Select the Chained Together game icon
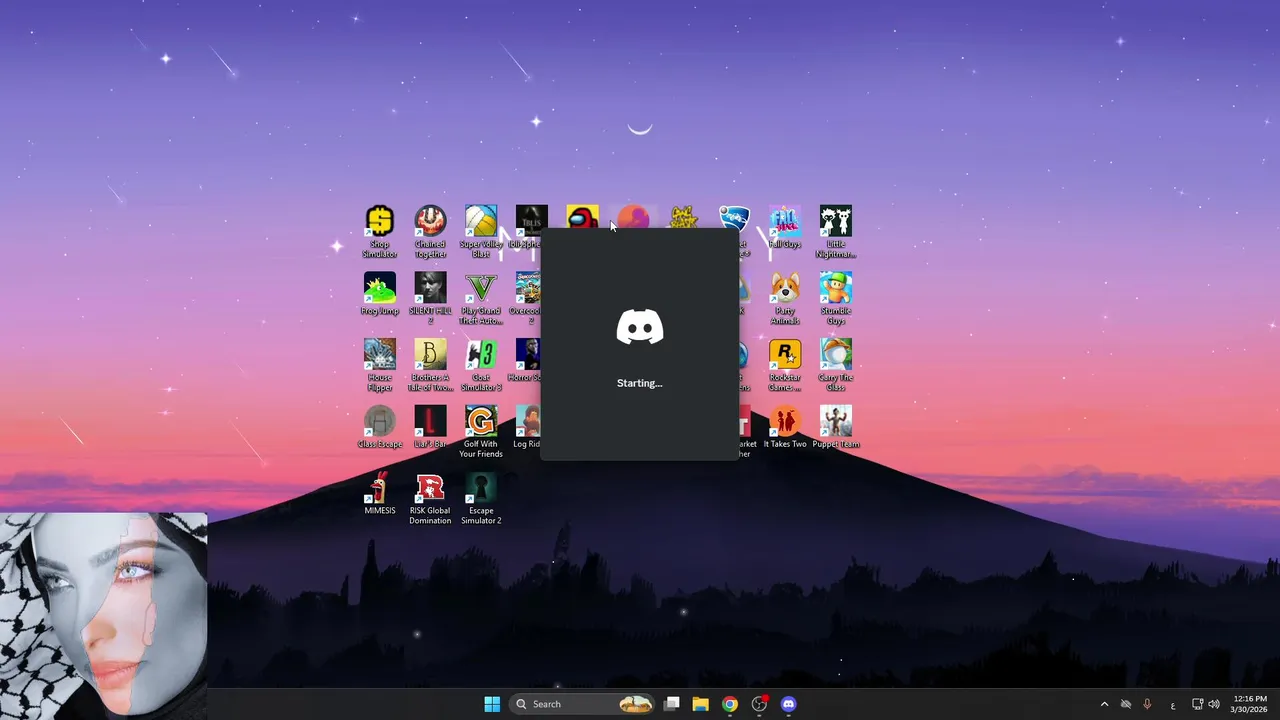This screenshot has width=1280, height=720. [430, 232]
